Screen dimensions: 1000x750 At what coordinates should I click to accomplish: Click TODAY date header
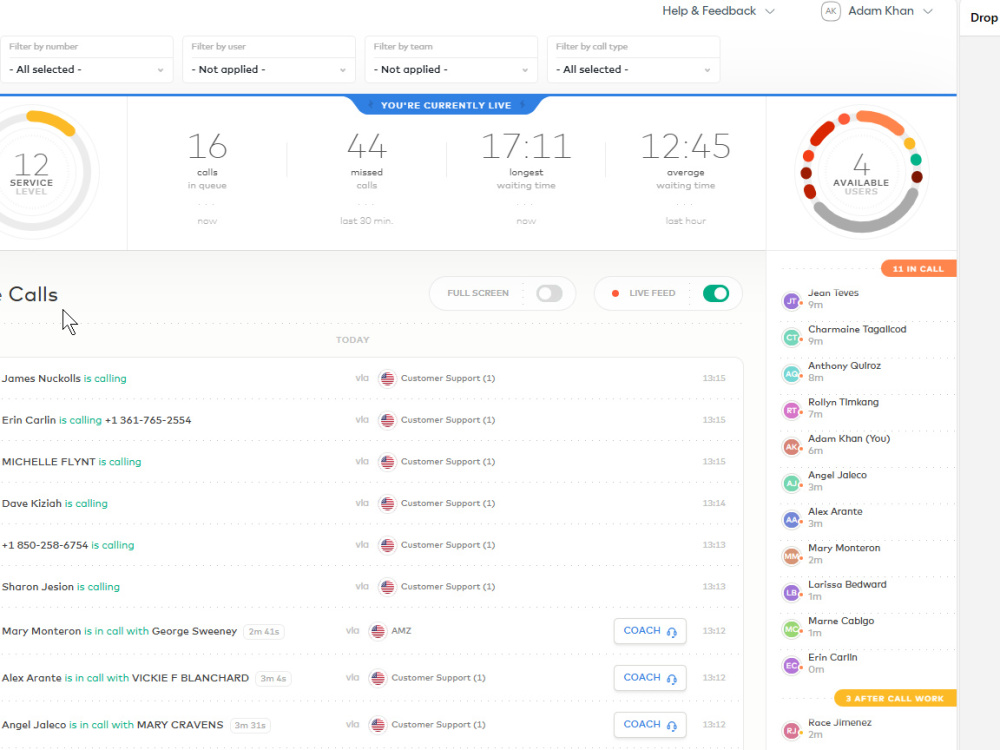(353, 340)
